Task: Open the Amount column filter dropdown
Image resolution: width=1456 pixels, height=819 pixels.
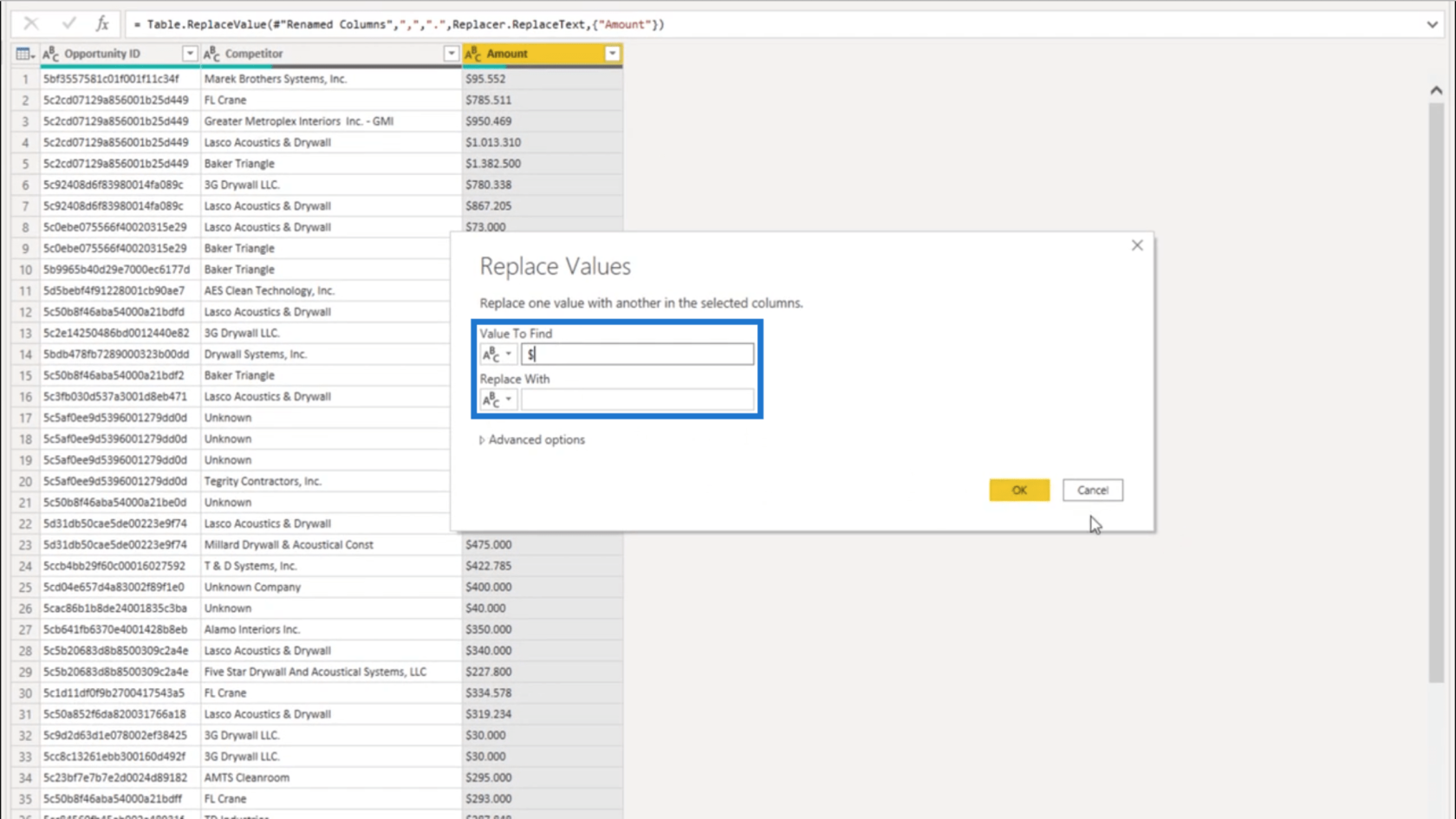Action: [612, 54]
